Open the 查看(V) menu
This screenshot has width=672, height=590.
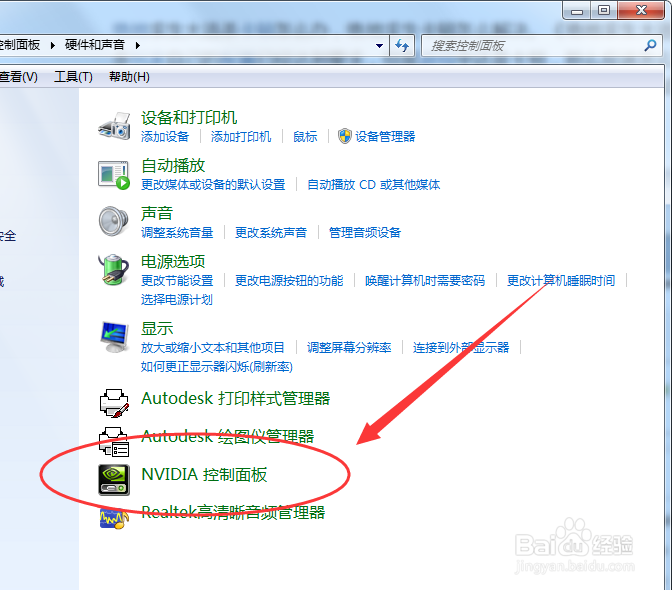[18, 77]
